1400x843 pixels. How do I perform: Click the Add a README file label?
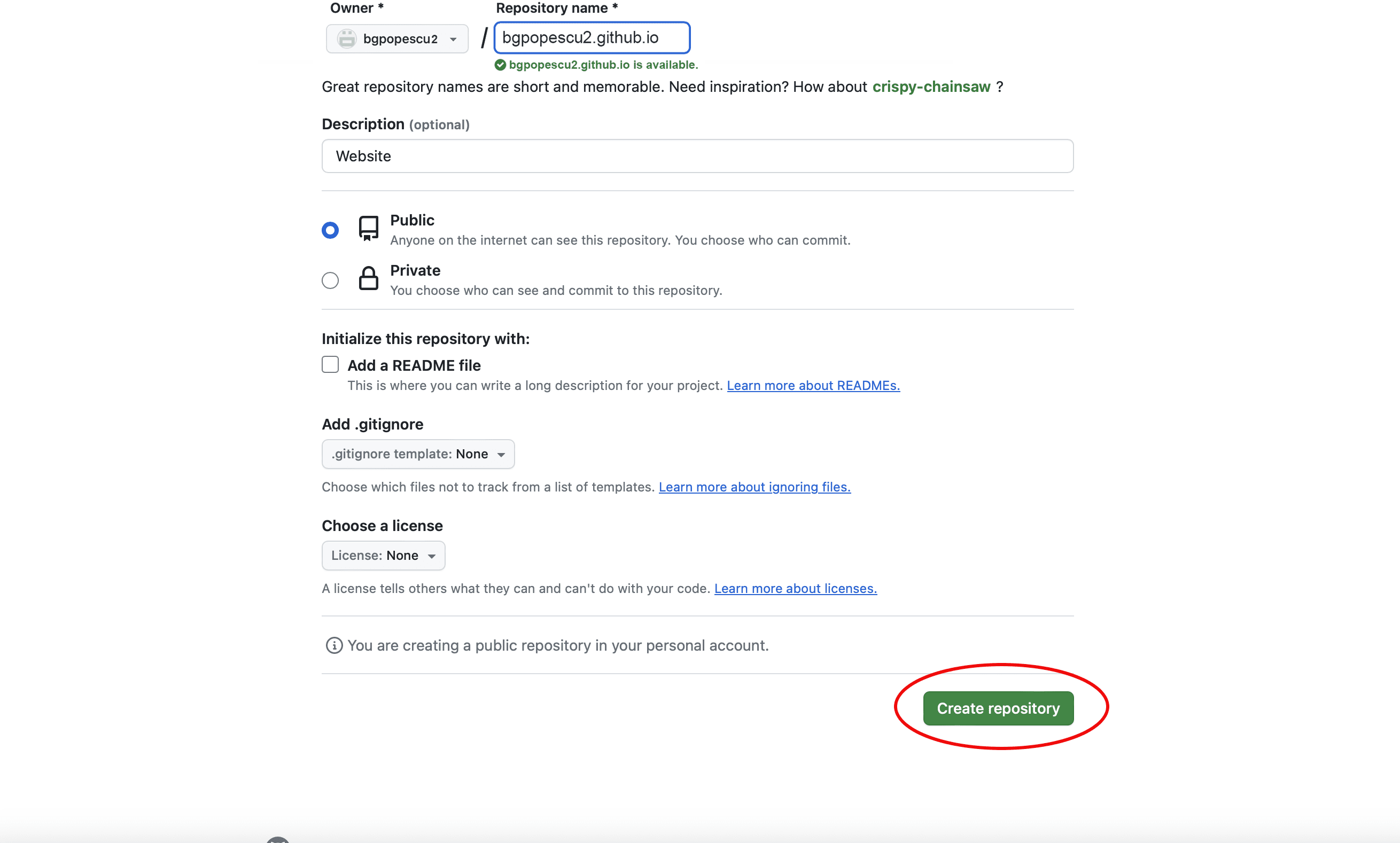point(414,365)
